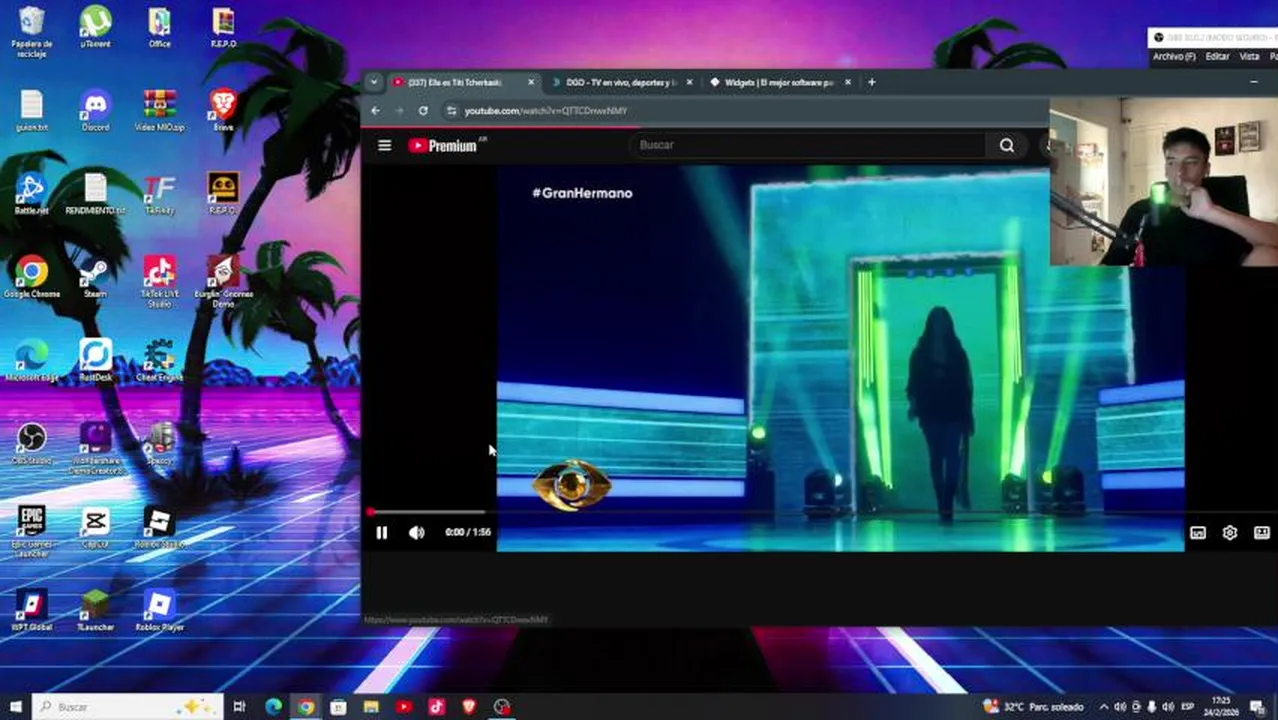Viewport: 1278px width, 720px height.
Task: Open the YouTube player settings gear
Action: coord(1229,533)
